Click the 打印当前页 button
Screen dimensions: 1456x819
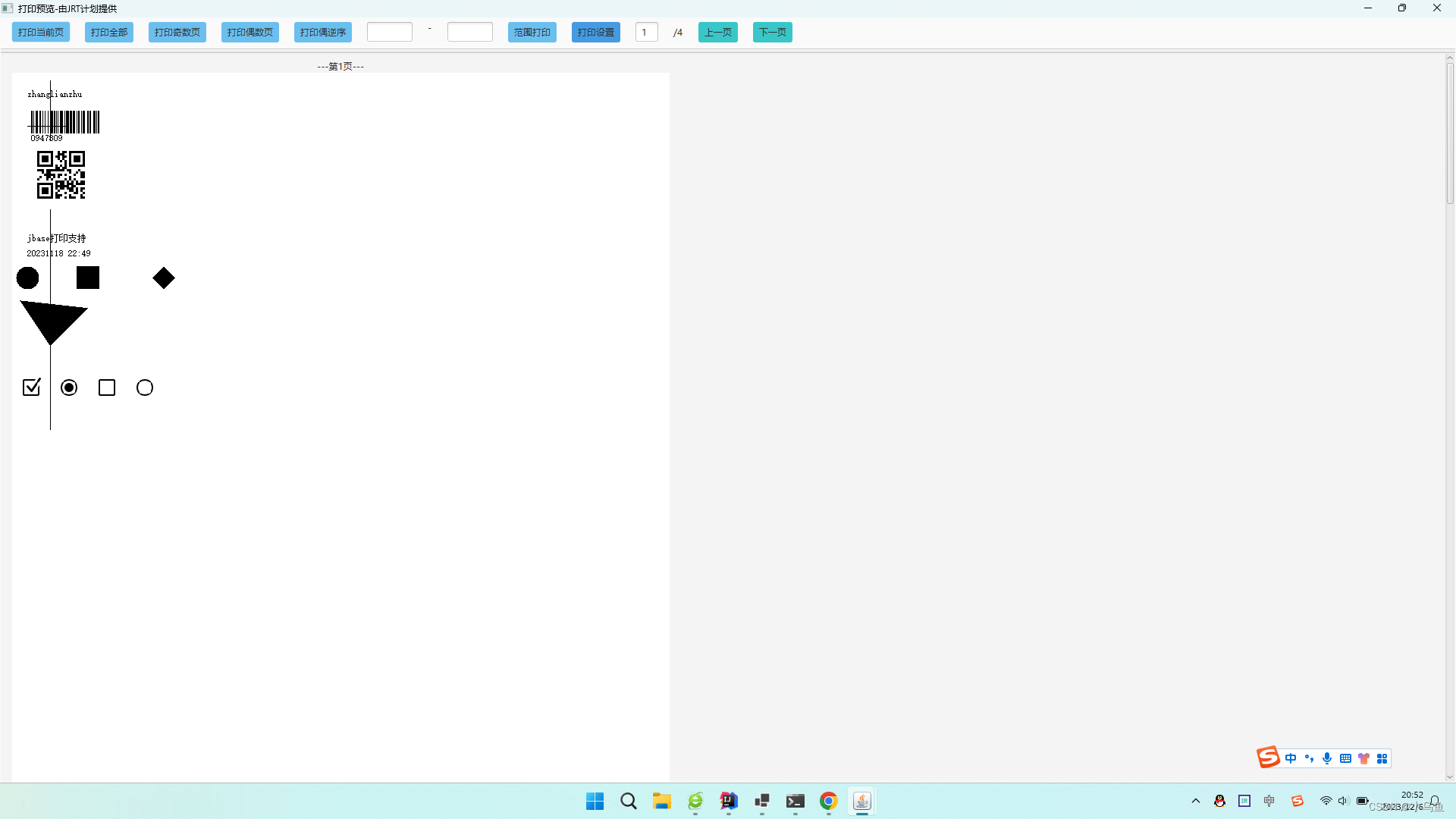point(41,32)
